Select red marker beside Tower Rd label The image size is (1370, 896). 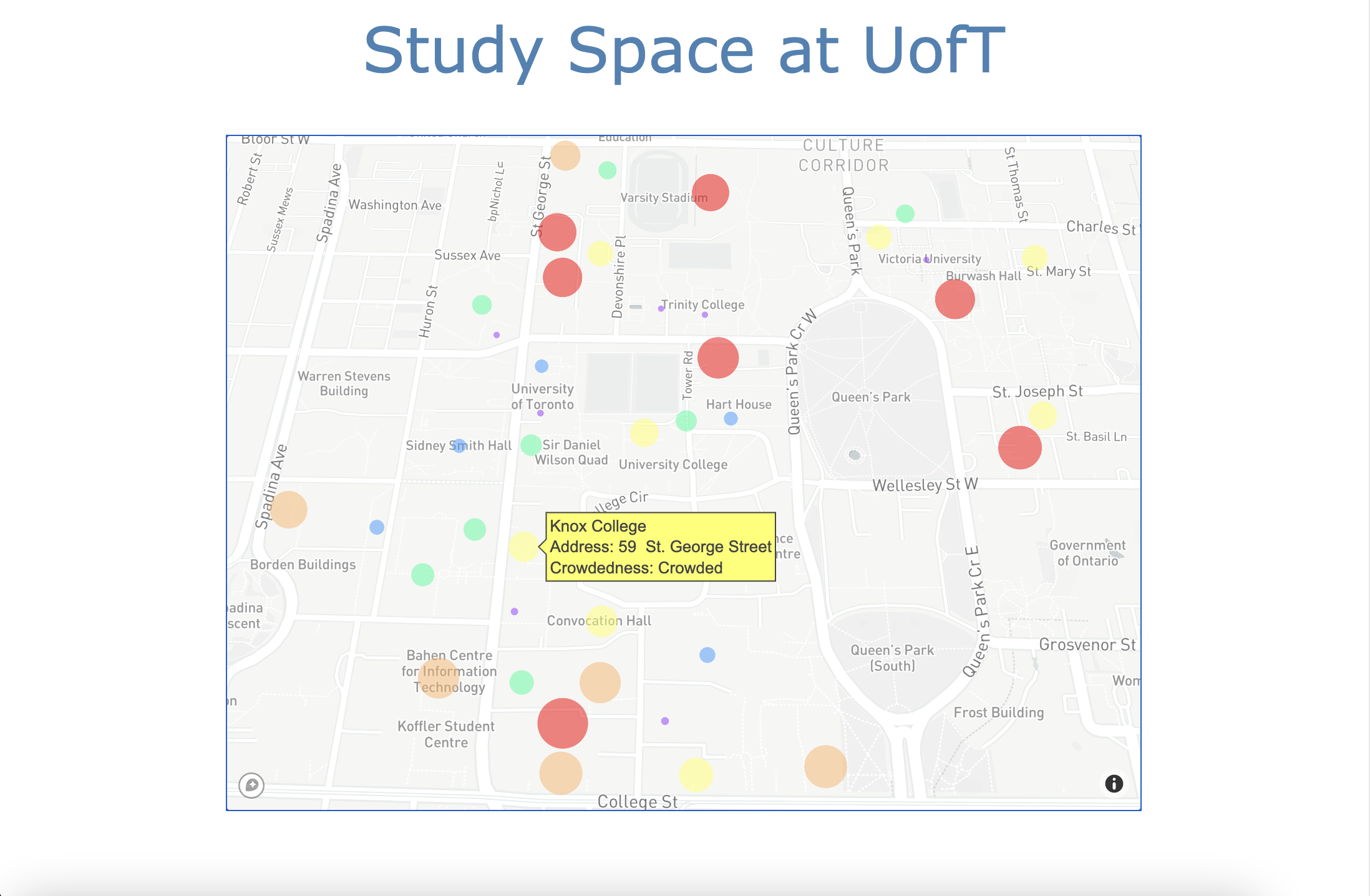tap(717, 358)
